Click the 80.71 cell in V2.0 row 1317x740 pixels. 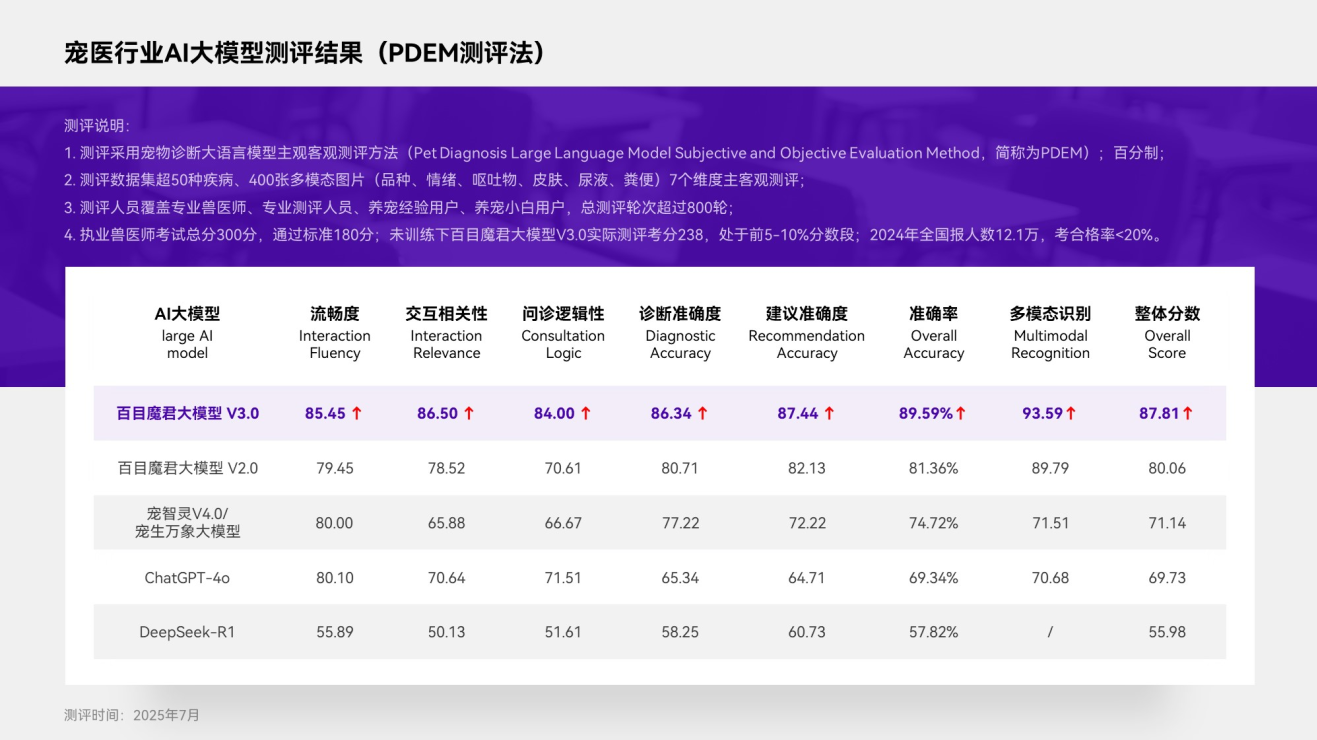pyautogui.click(x=680, y=468)
